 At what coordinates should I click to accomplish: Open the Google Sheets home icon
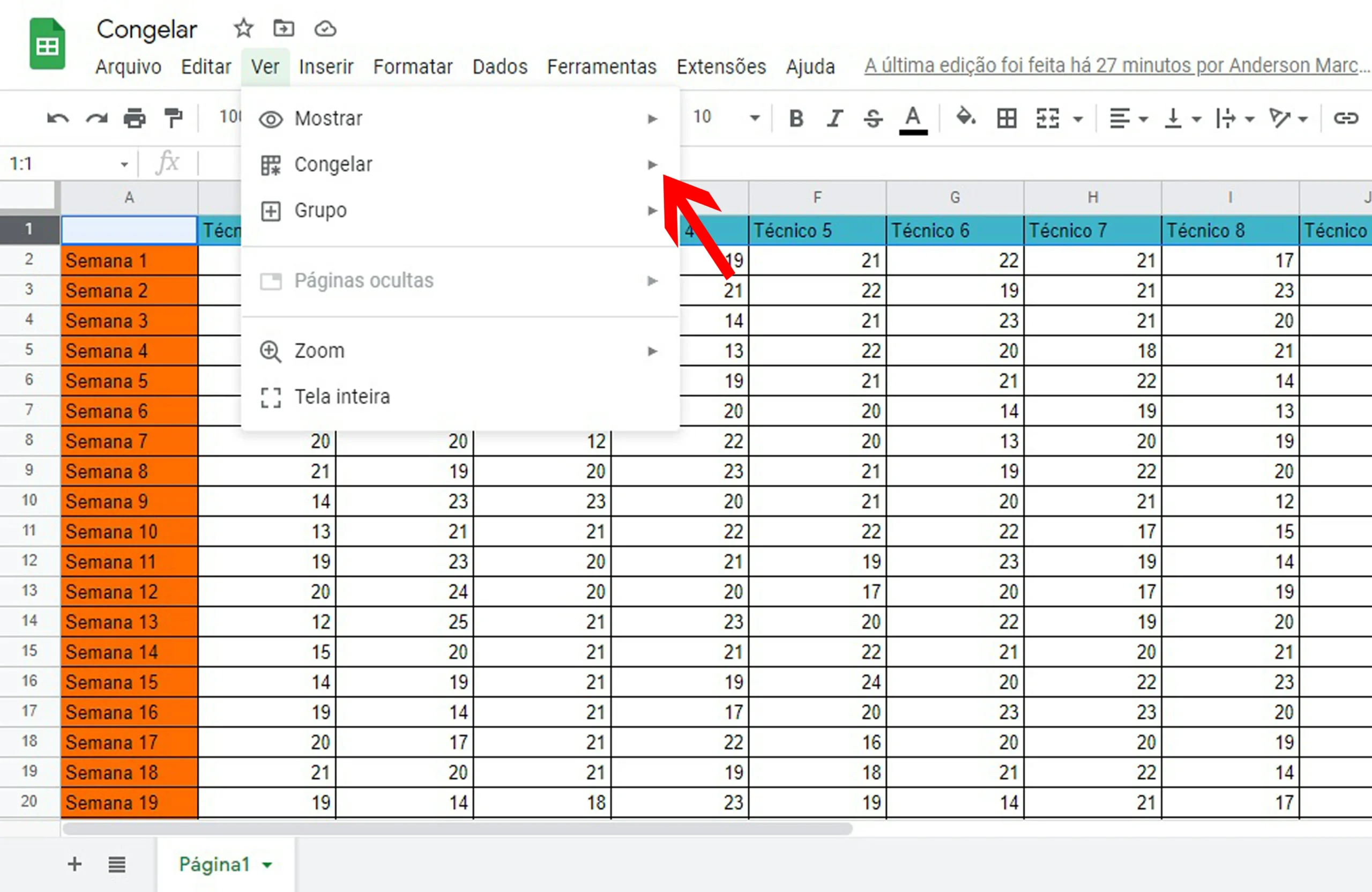[x=47, y=44]
